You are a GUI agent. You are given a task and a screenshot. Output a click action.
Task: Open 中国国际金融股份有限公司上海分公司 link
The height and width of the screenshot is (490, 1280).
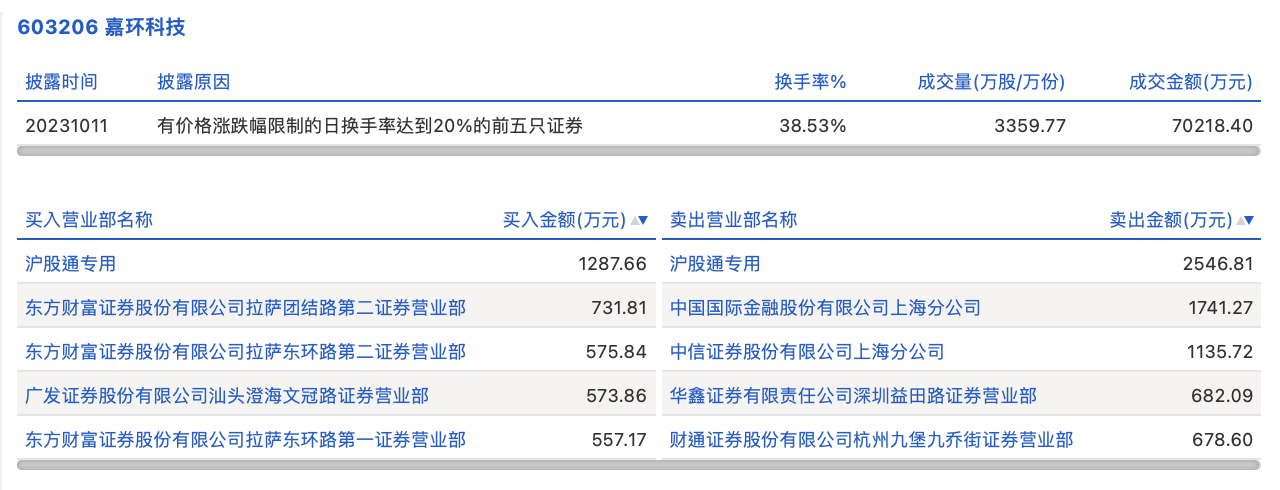[825, 308]
